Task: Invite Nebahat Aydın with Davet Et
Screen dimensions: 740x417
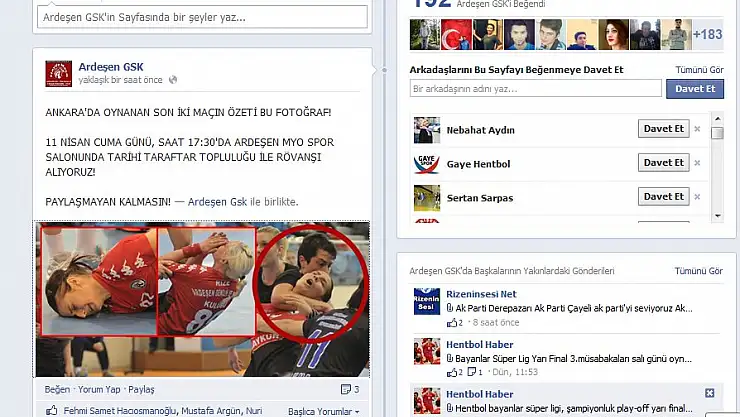Action: click(664, 128)
